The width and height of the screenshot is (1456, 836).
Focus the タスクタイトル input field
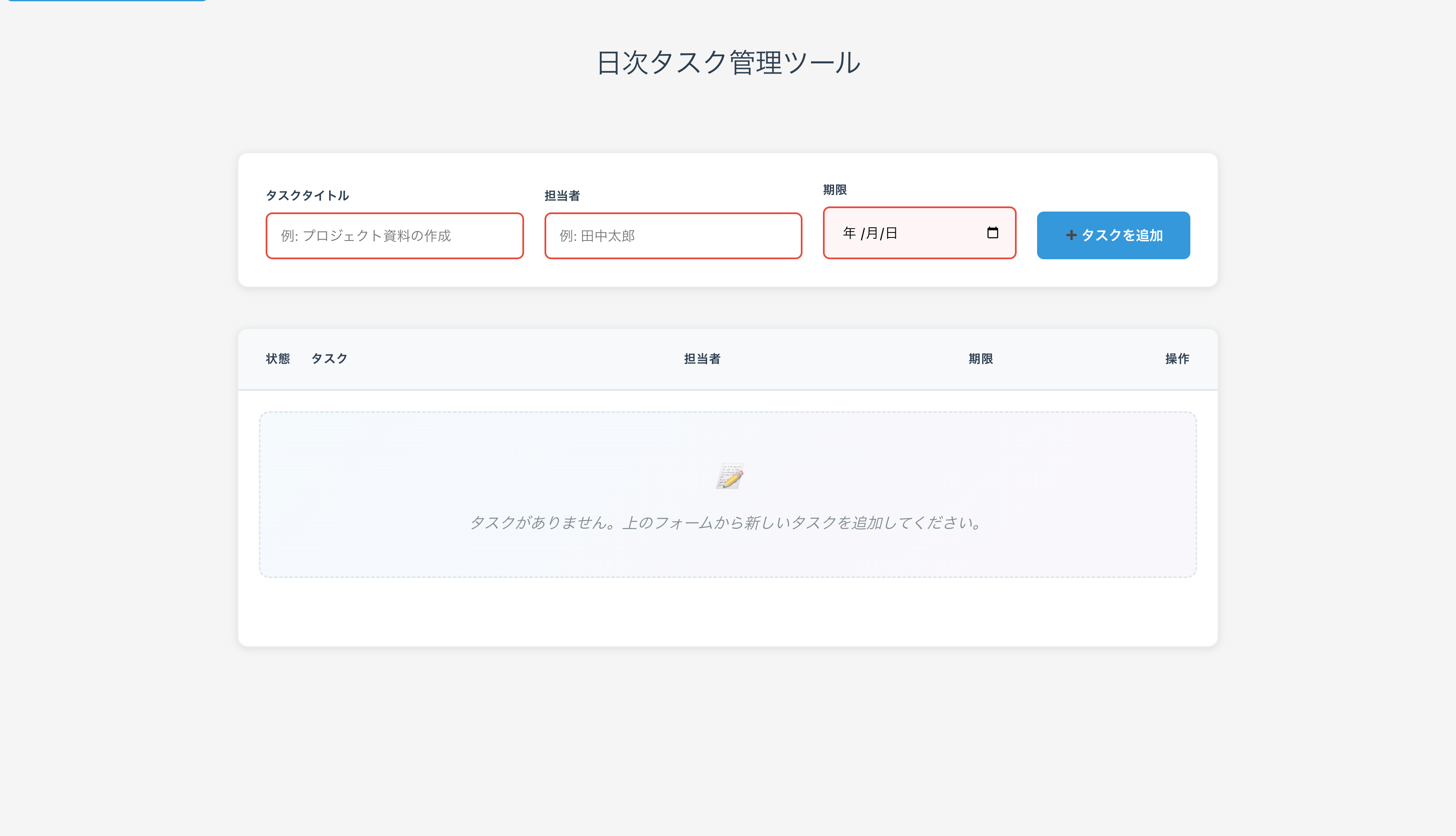pyautogui.click(x=394, y=235)
